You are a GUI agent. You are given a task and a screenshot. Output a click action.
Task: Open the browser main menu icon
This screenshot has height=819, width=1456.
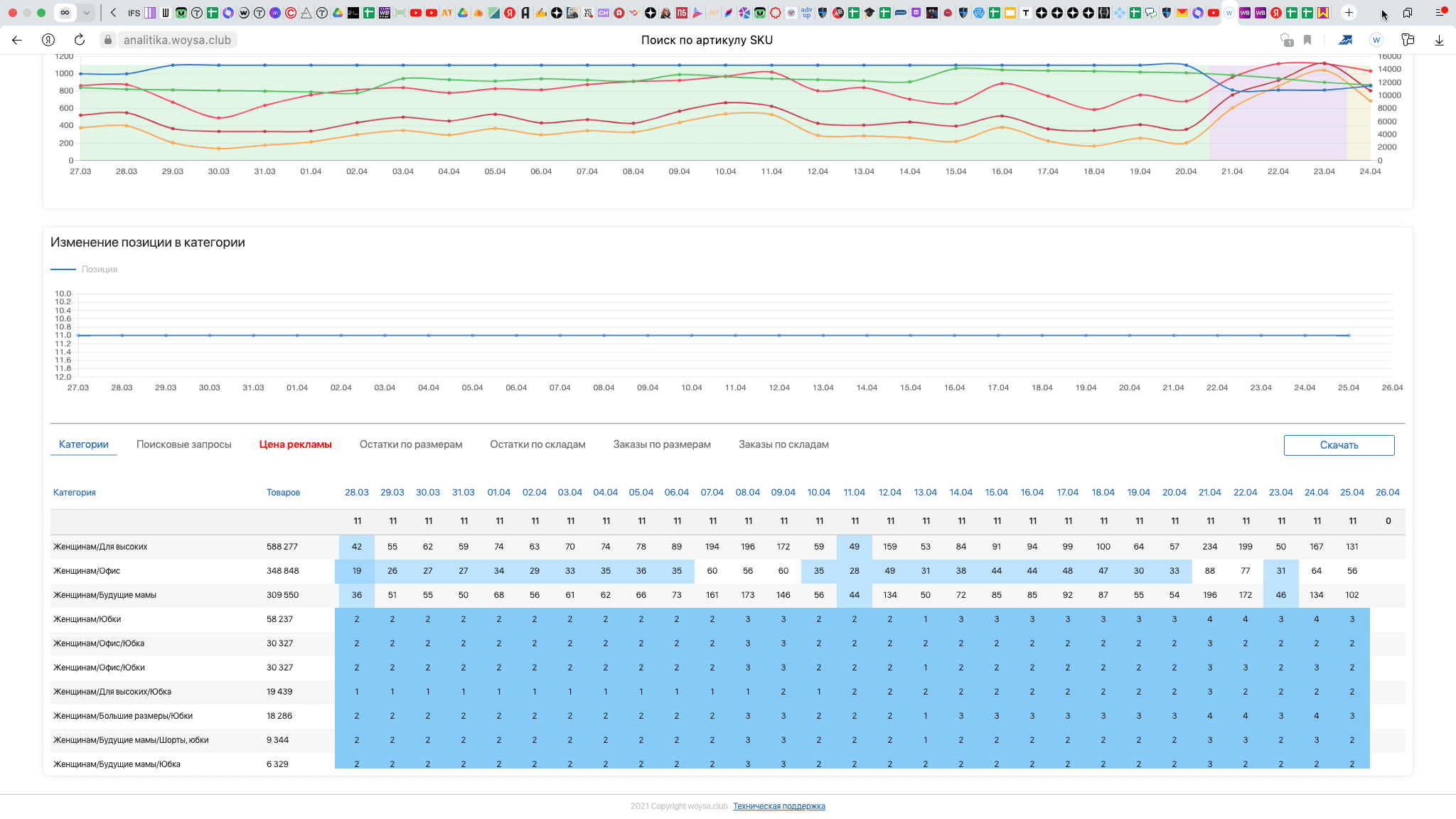[x=1441, y=13]
